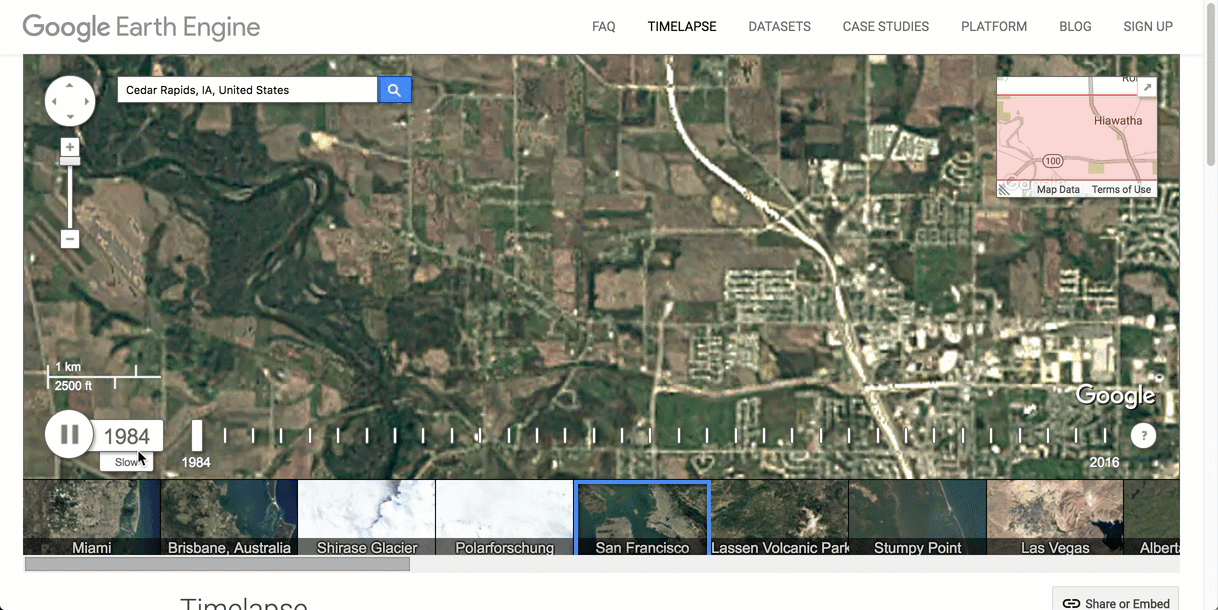This screenshot has width=1218, height=610.
Task: Zoom in with the plus button
Action: pyautogui.click(x=70, y=147)
